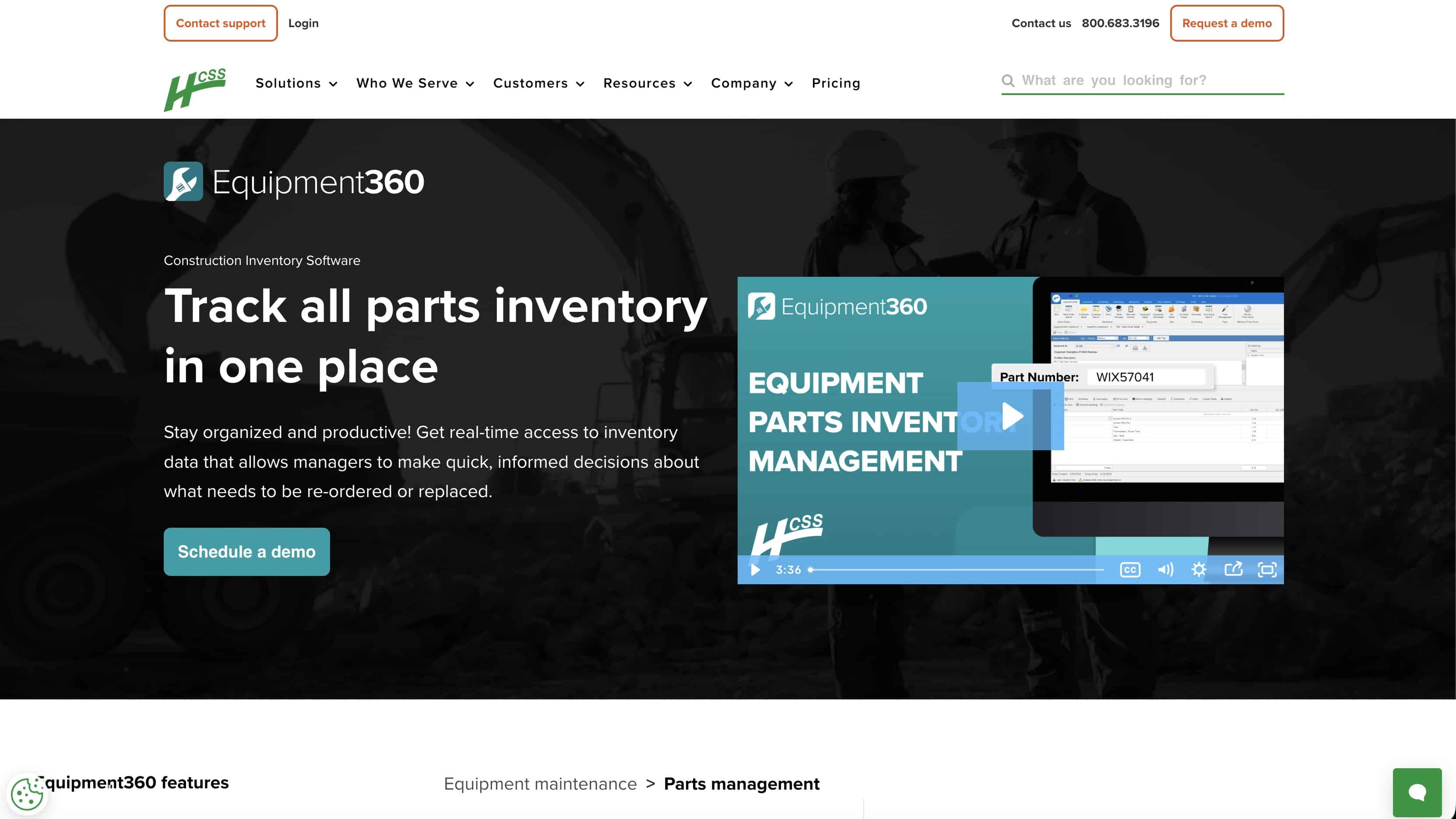
Task: Expand the Company menu
Action: [752, 83]
